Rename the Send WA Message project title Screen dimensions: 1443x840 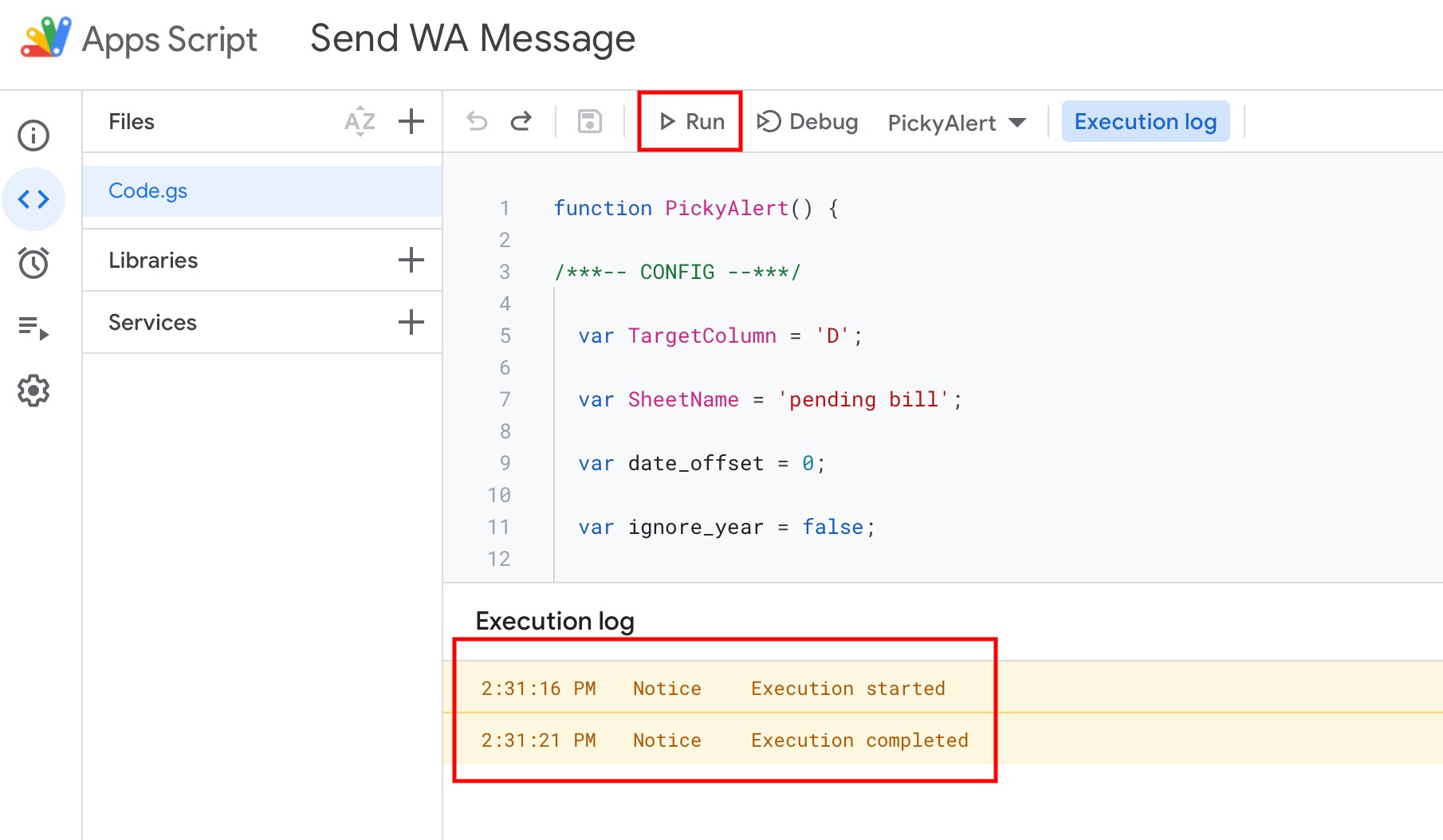tap(472, 38)
